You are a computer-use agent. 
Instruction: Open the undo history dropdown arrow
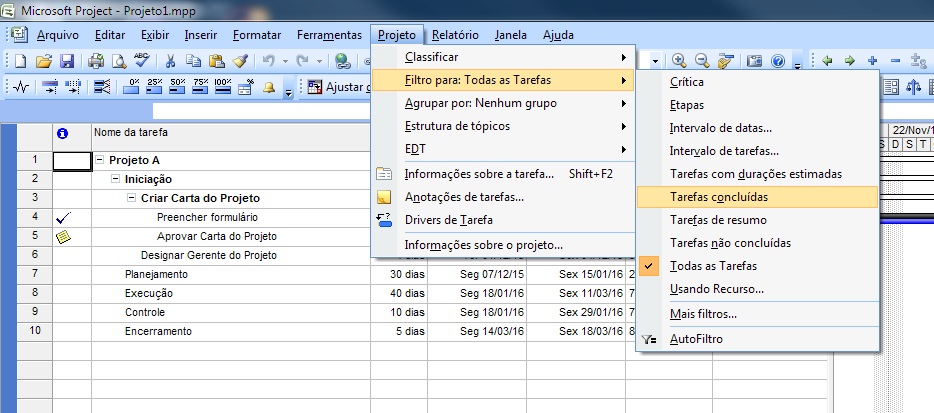coord(285,61)
